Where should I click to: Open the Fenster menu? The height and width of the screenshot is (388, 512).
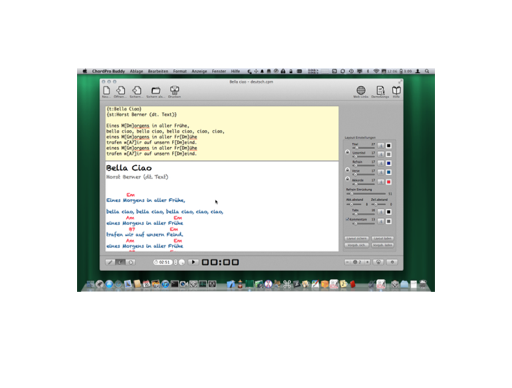219,71
